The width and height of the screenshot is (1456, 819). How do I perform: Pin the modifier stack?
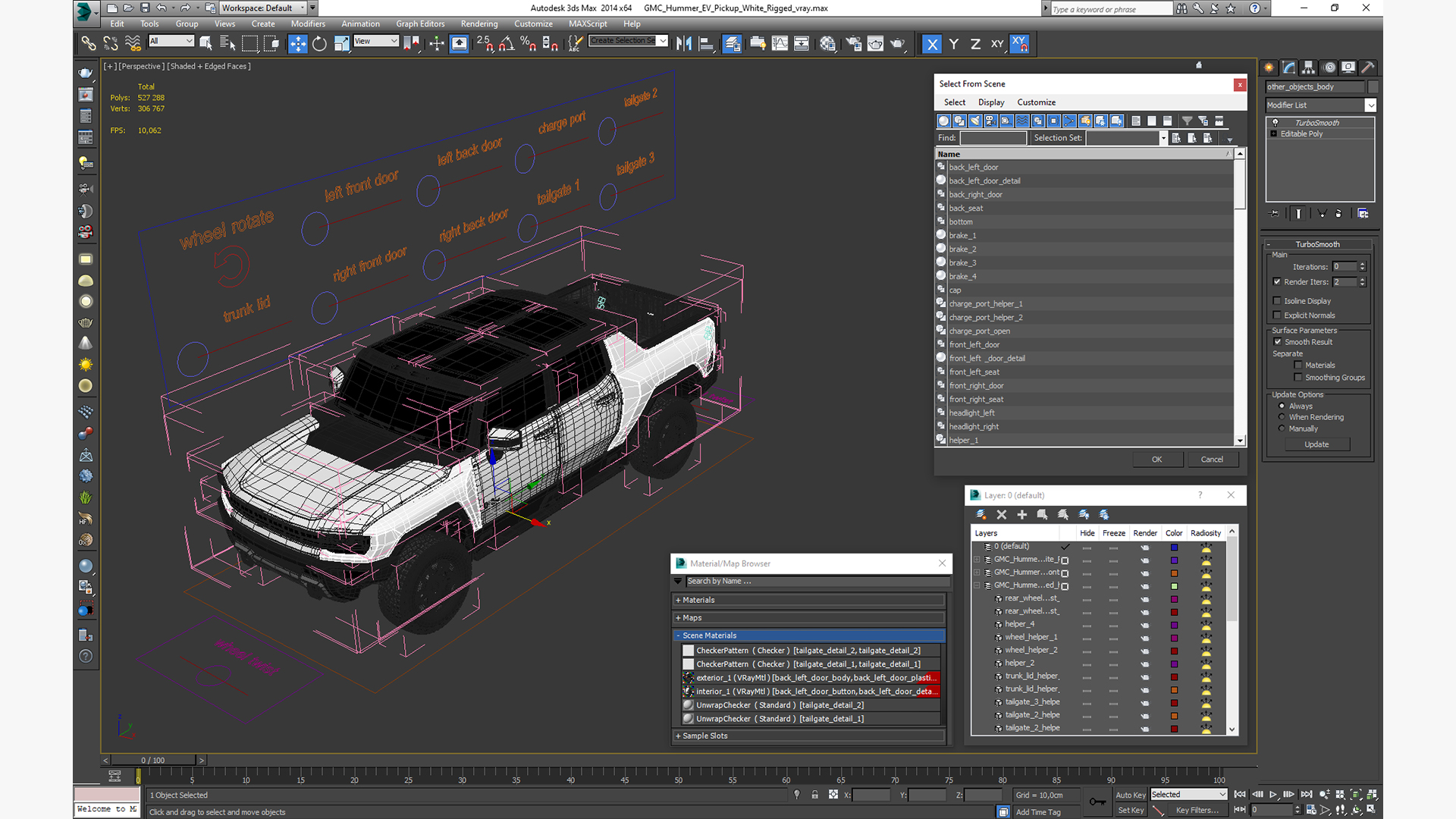click(x=1275, y=214)
